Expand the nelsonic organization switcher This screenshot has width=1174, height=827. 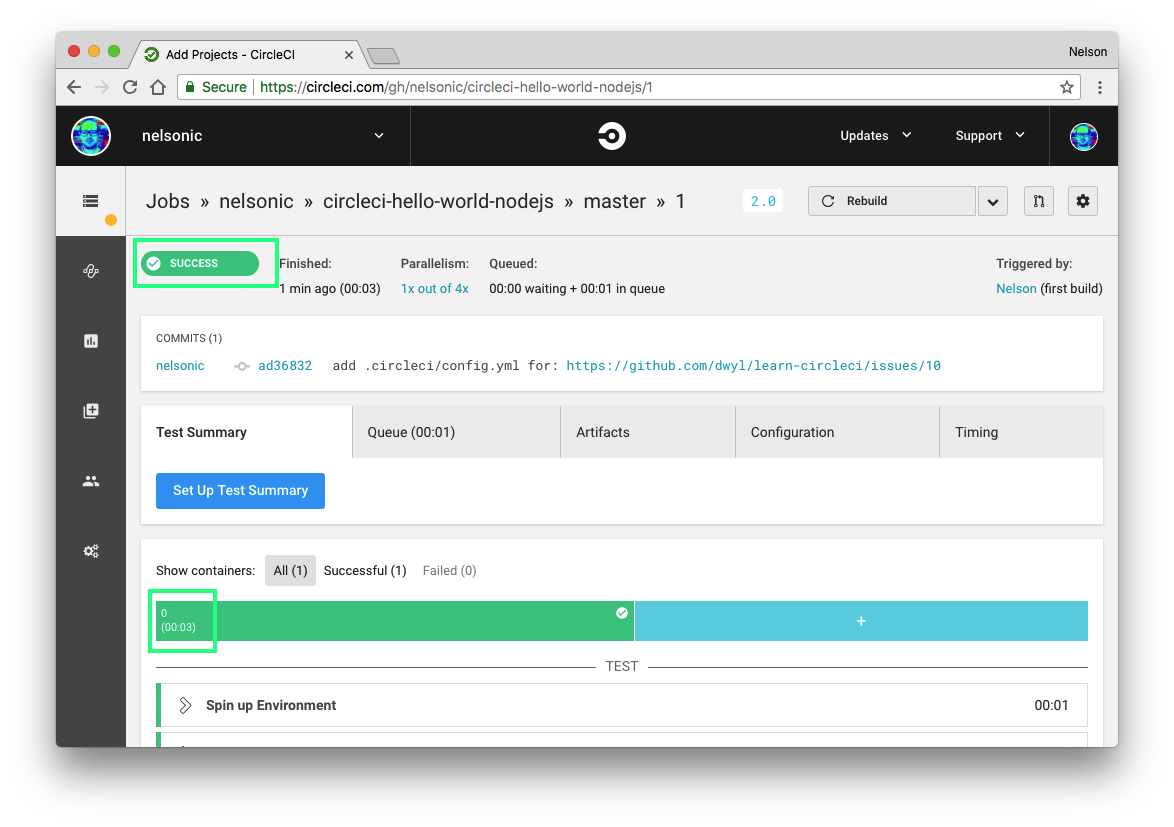coord(379,136)
